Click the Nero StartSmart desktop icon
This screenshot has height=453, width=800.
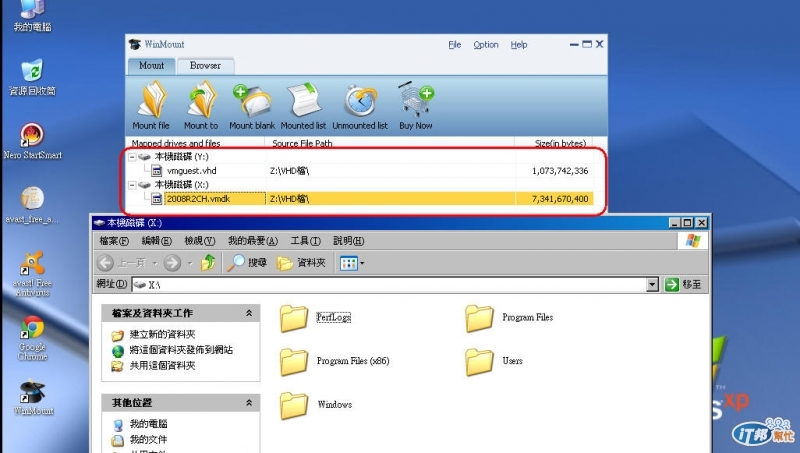click(32, 141)
